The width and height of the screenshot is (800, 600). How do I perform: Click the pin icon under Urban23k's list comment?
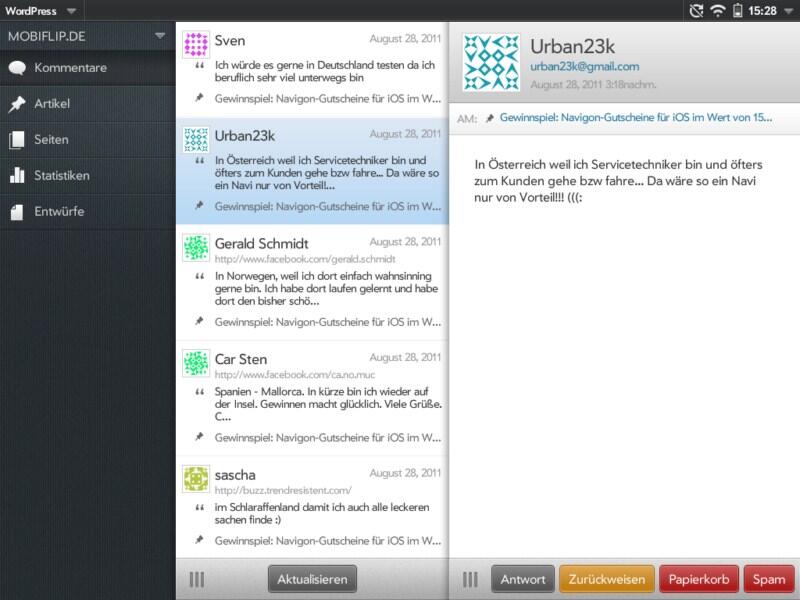click(x=199, y=205)
